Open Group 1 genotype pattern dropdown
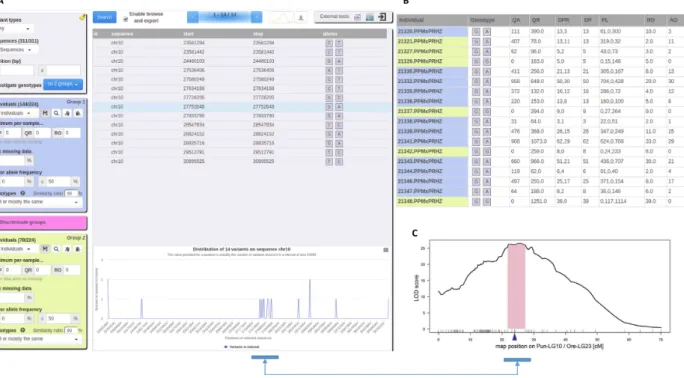Viewport: 684px width, 378px height. (40, 202)
